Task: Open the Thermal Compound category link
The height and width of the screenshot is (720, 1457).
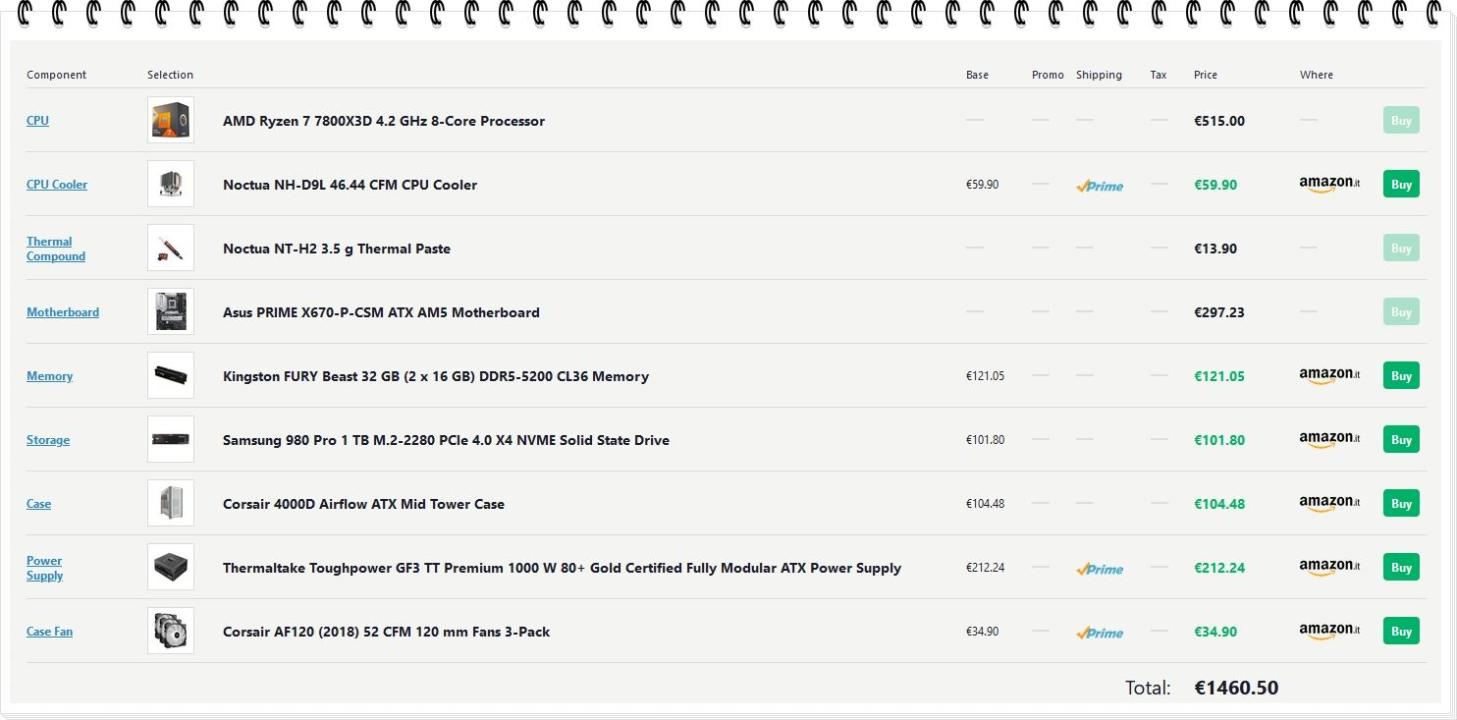Action: tap(55, 249)
